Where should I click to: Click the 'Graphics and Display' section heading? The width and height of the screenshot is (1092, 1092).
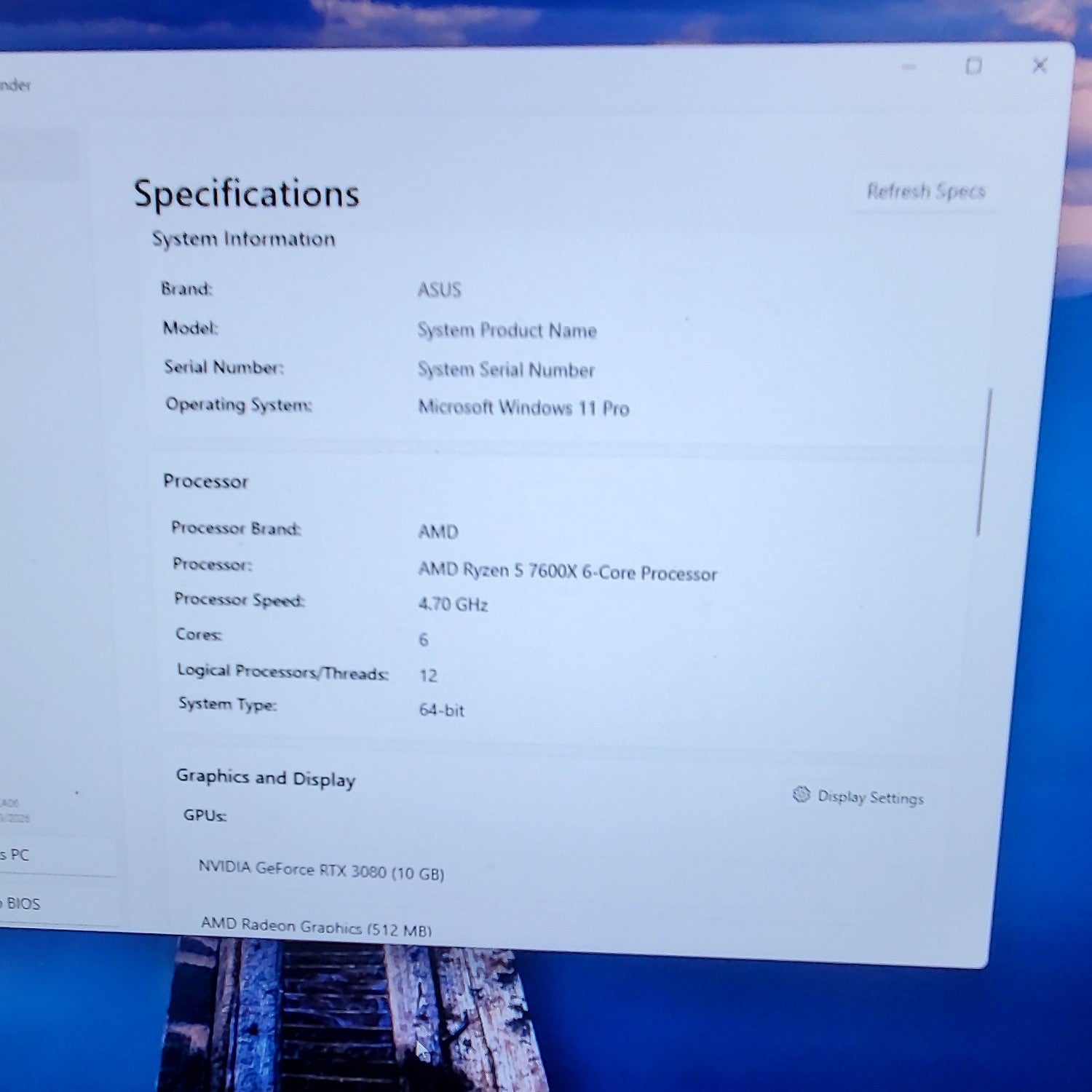point(266,778)
